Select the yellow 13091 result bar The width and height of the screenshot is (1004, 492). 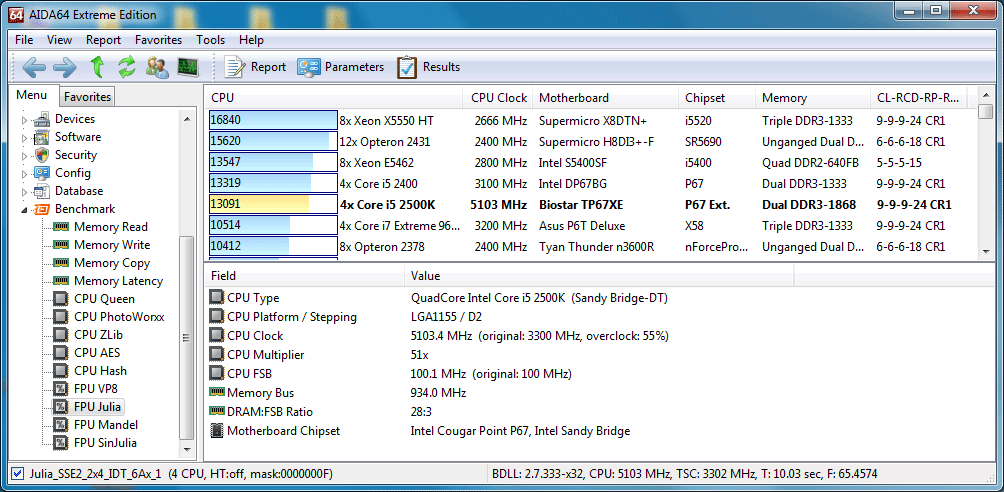pos(273,205)
